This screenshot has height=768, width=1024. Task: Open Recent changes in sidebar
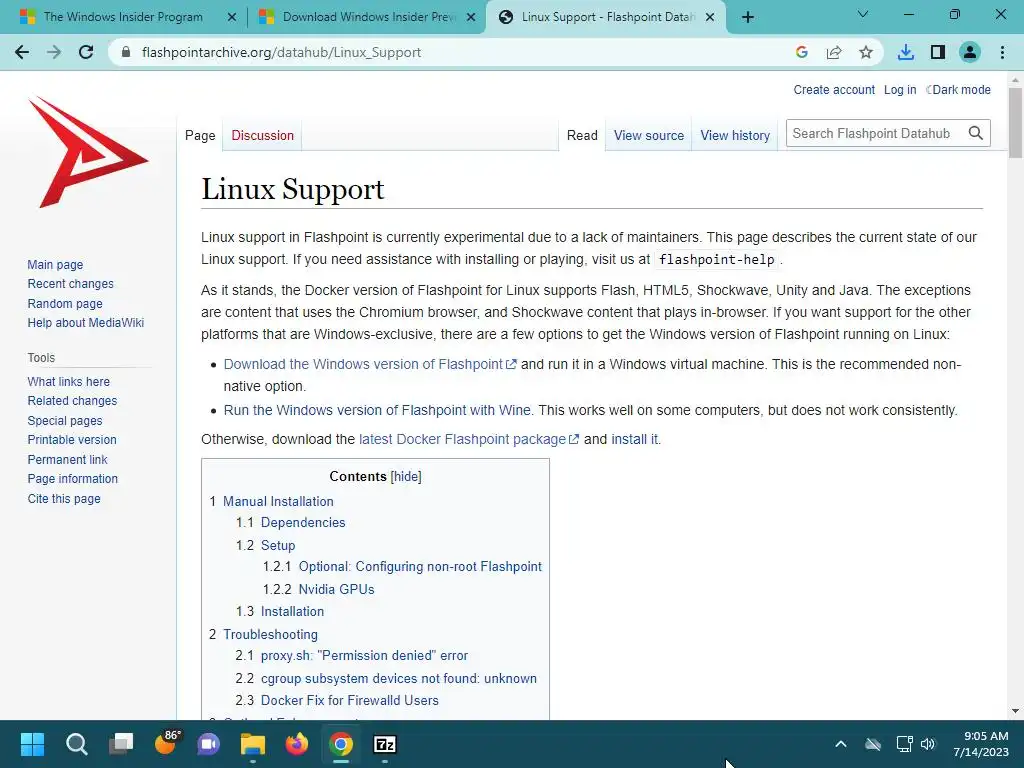[x=71, y=283]
